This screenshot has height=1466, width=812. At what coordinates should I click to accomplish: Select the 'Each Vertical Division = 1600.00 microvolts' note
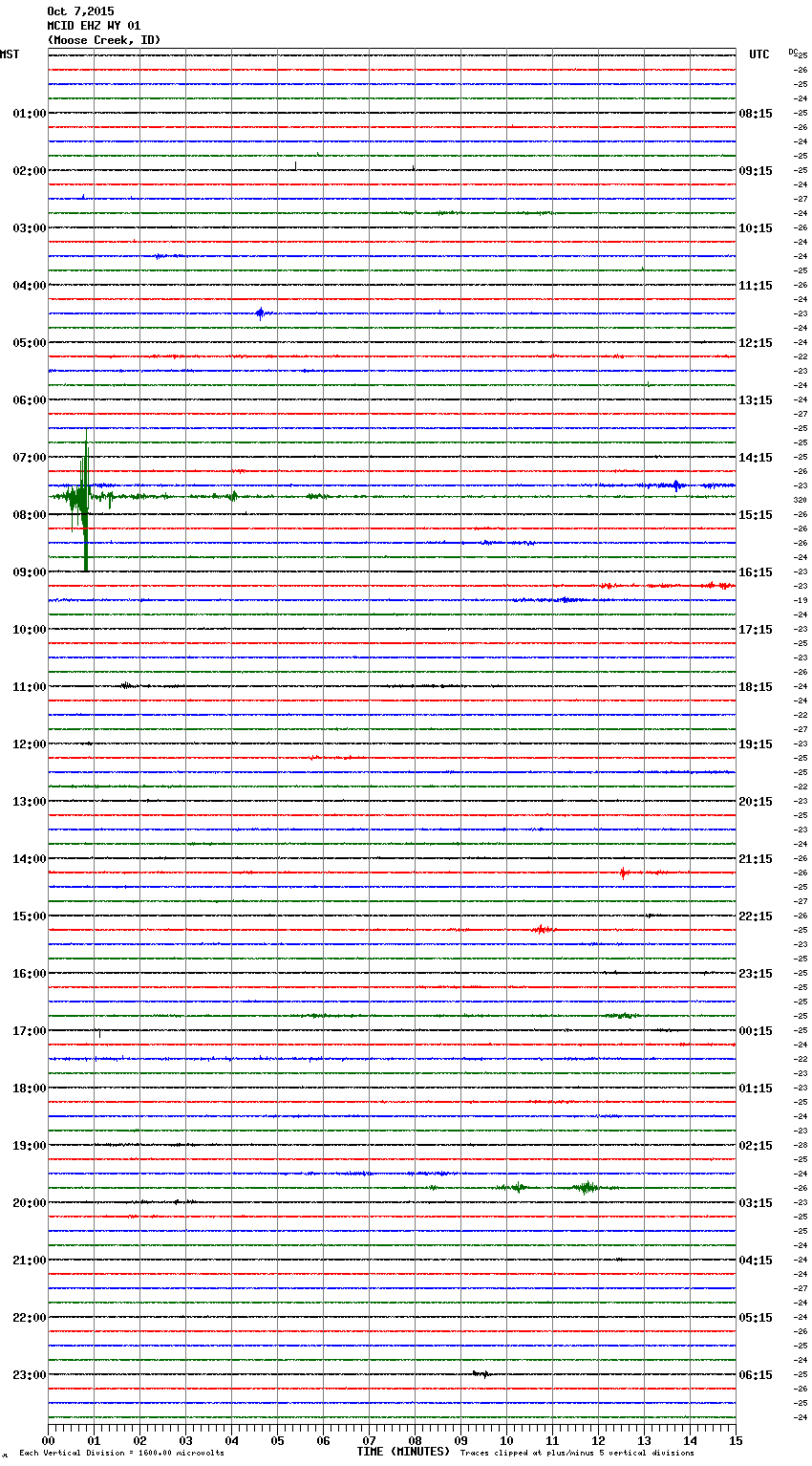[121, 1453]
